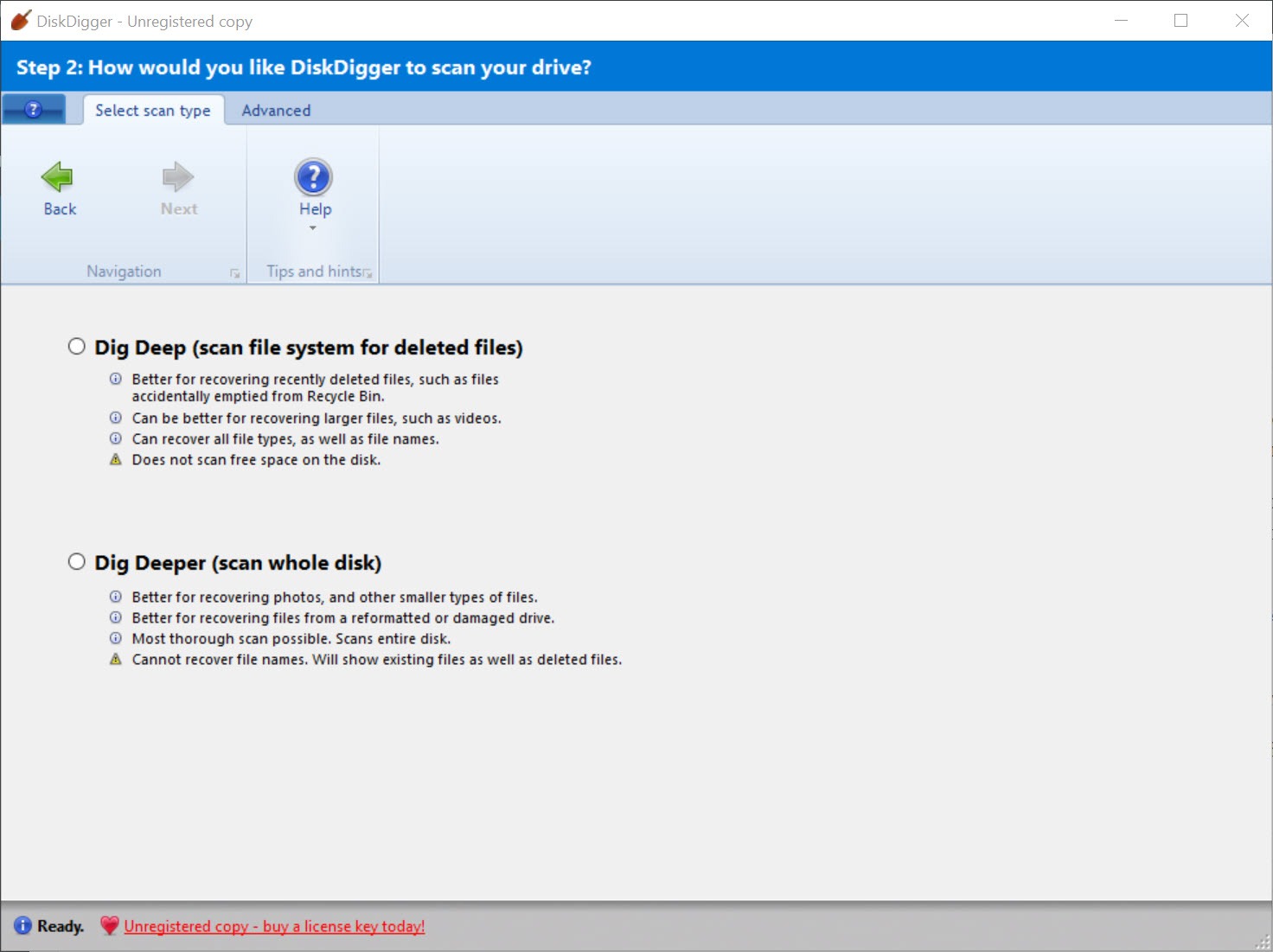Click info icon beside 'recently deleted files' tip
The height and width of the screenshot is (952, 1273).
pos(116,379)
